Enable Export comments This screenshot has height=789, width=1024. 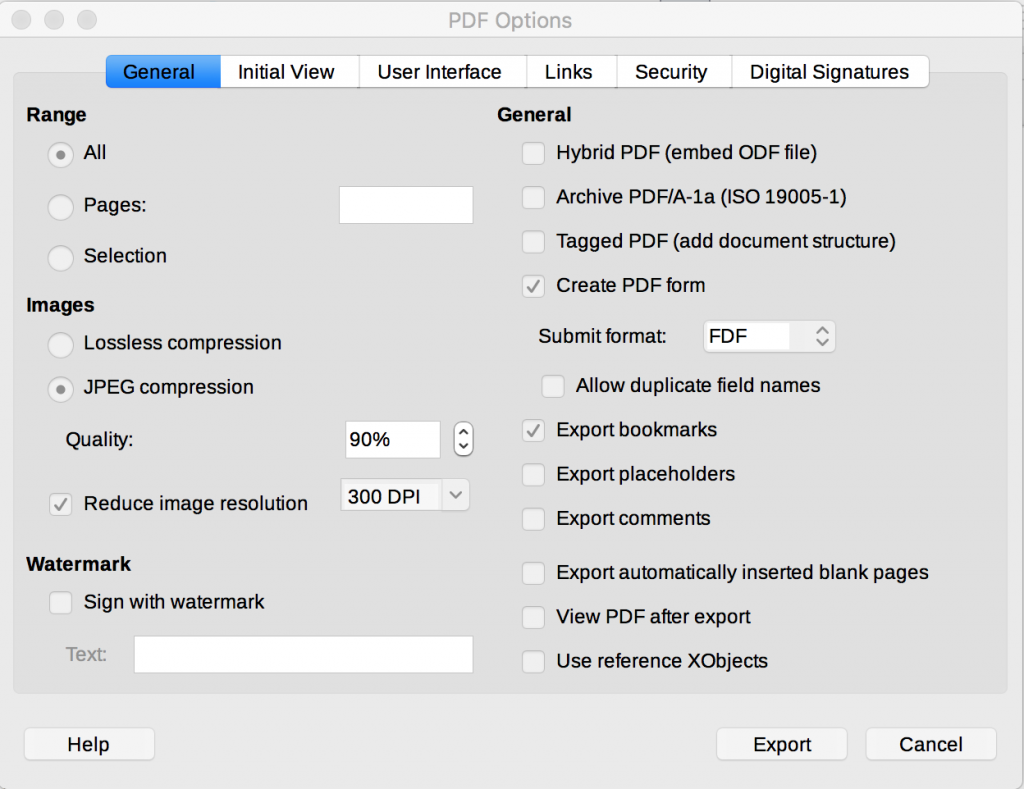[x=533, y=519]
